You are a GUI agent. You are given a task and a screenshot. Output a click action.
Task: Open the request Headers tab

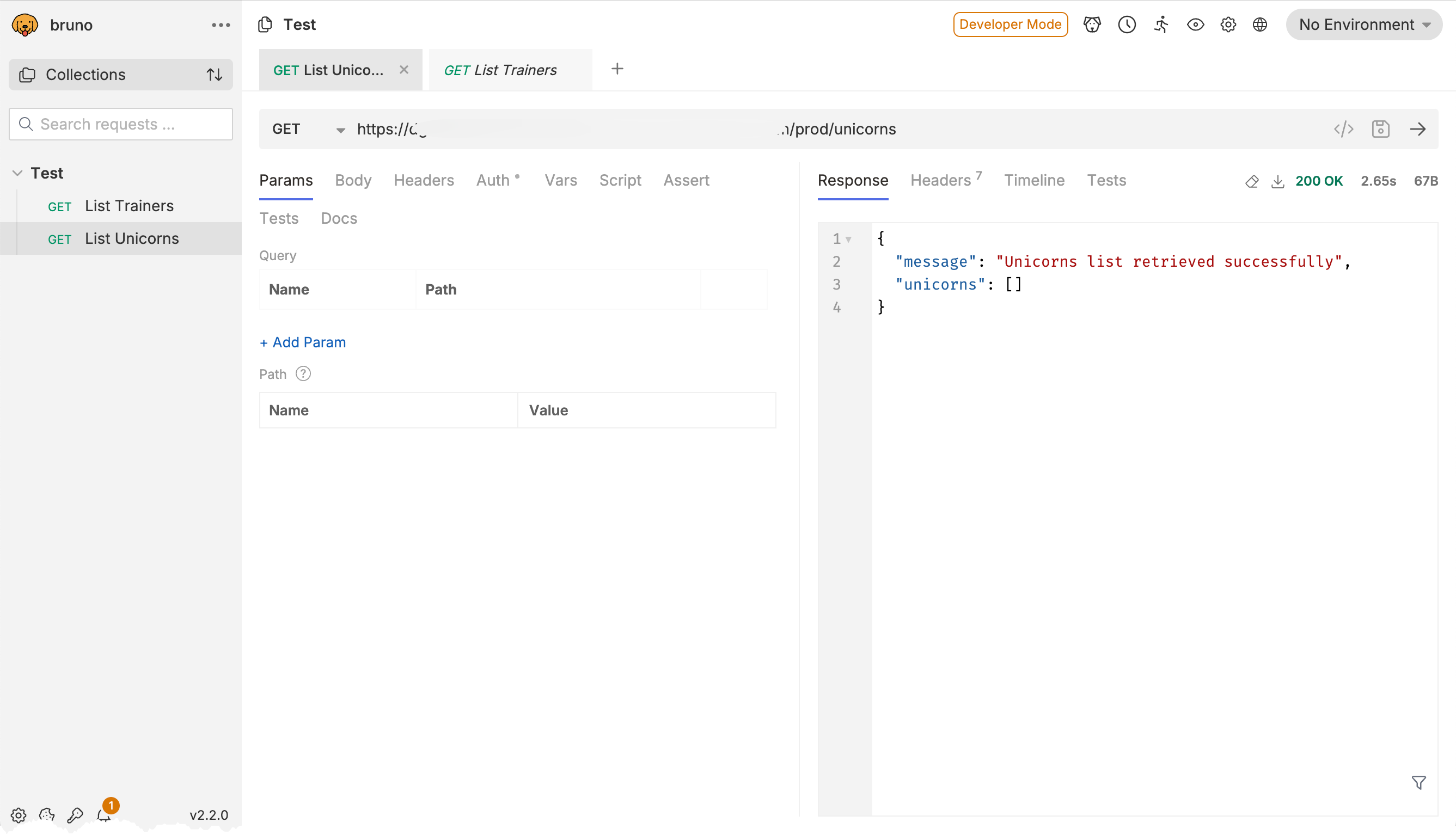click(423, 180)
